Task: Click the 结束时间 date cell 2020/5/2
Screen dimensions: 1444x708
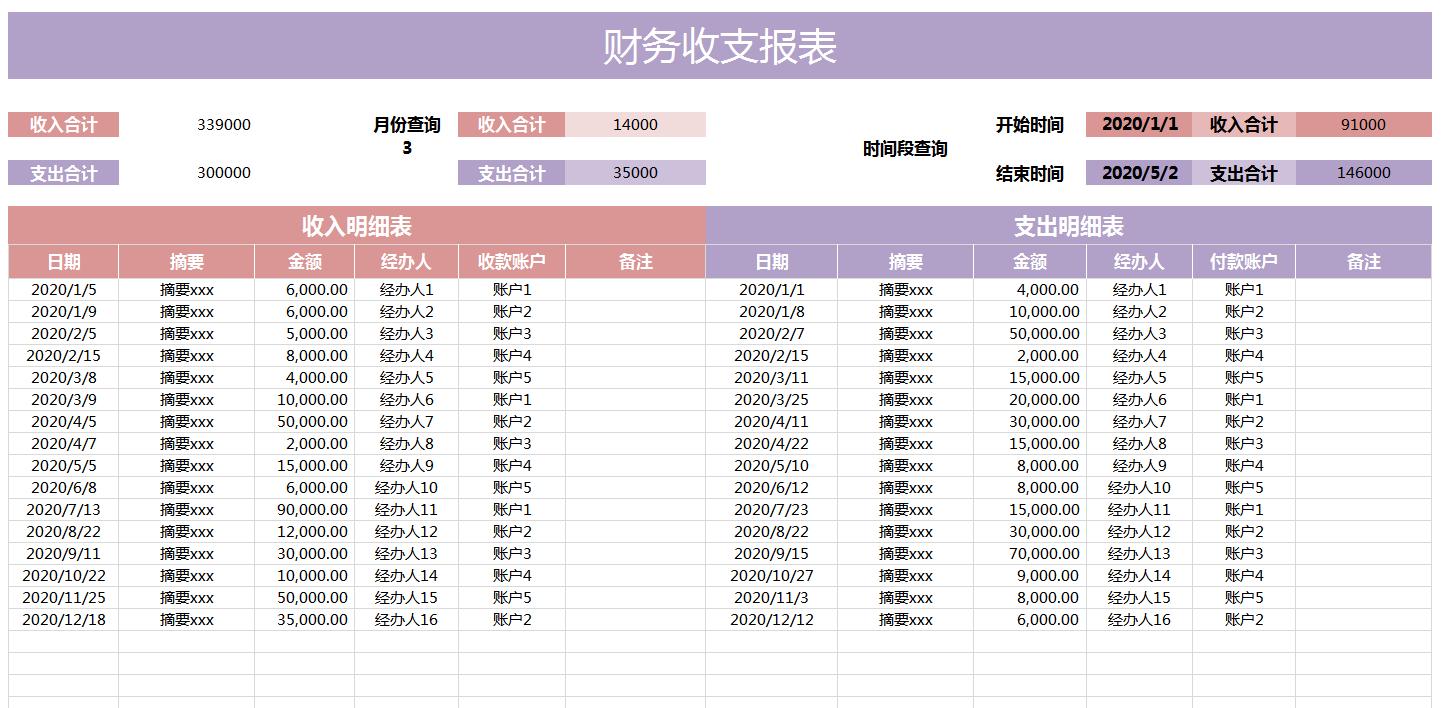Action: 1140,172
